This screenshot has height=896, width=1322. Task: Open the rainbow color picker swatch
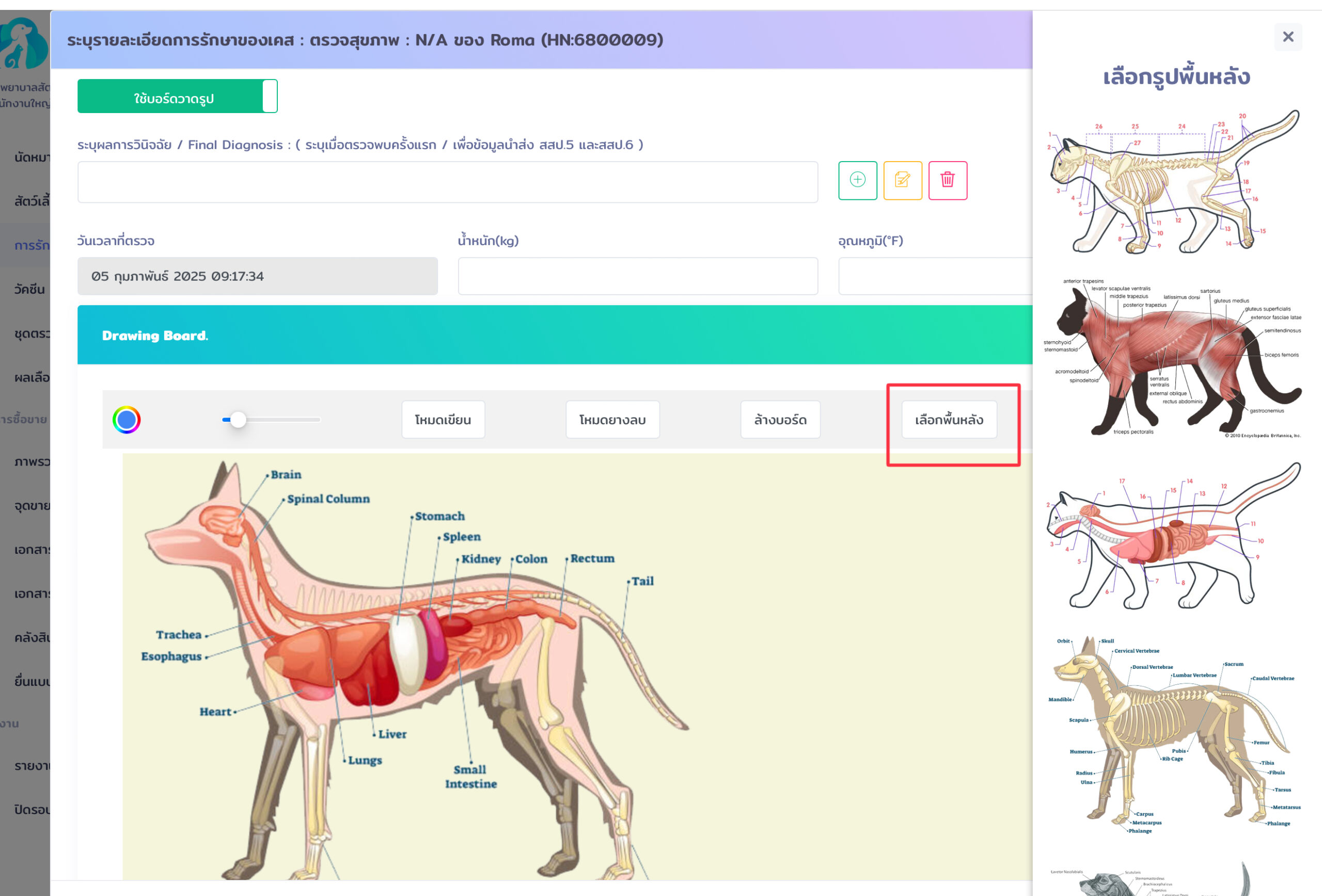pos(127,420)
